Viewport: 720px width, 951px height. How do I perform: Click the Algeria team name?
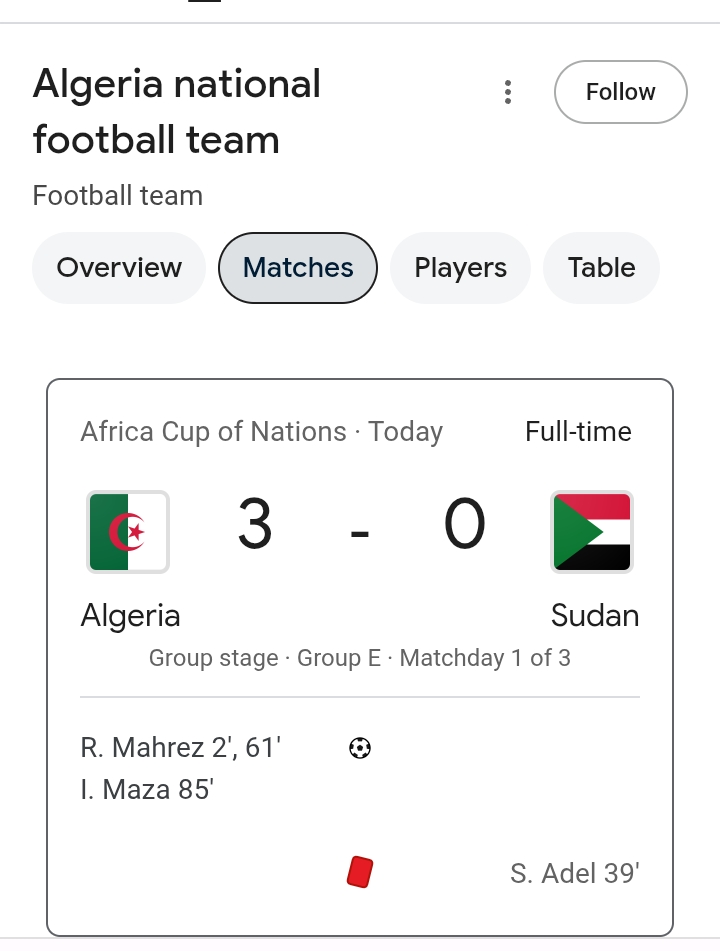[130, 615]
